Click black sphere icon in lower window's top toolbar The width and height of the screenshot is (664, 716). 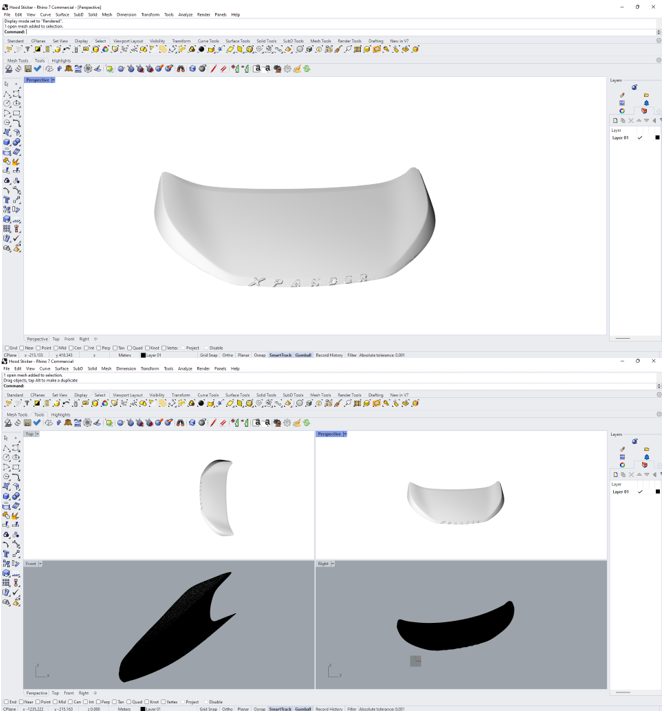(201, 403)
